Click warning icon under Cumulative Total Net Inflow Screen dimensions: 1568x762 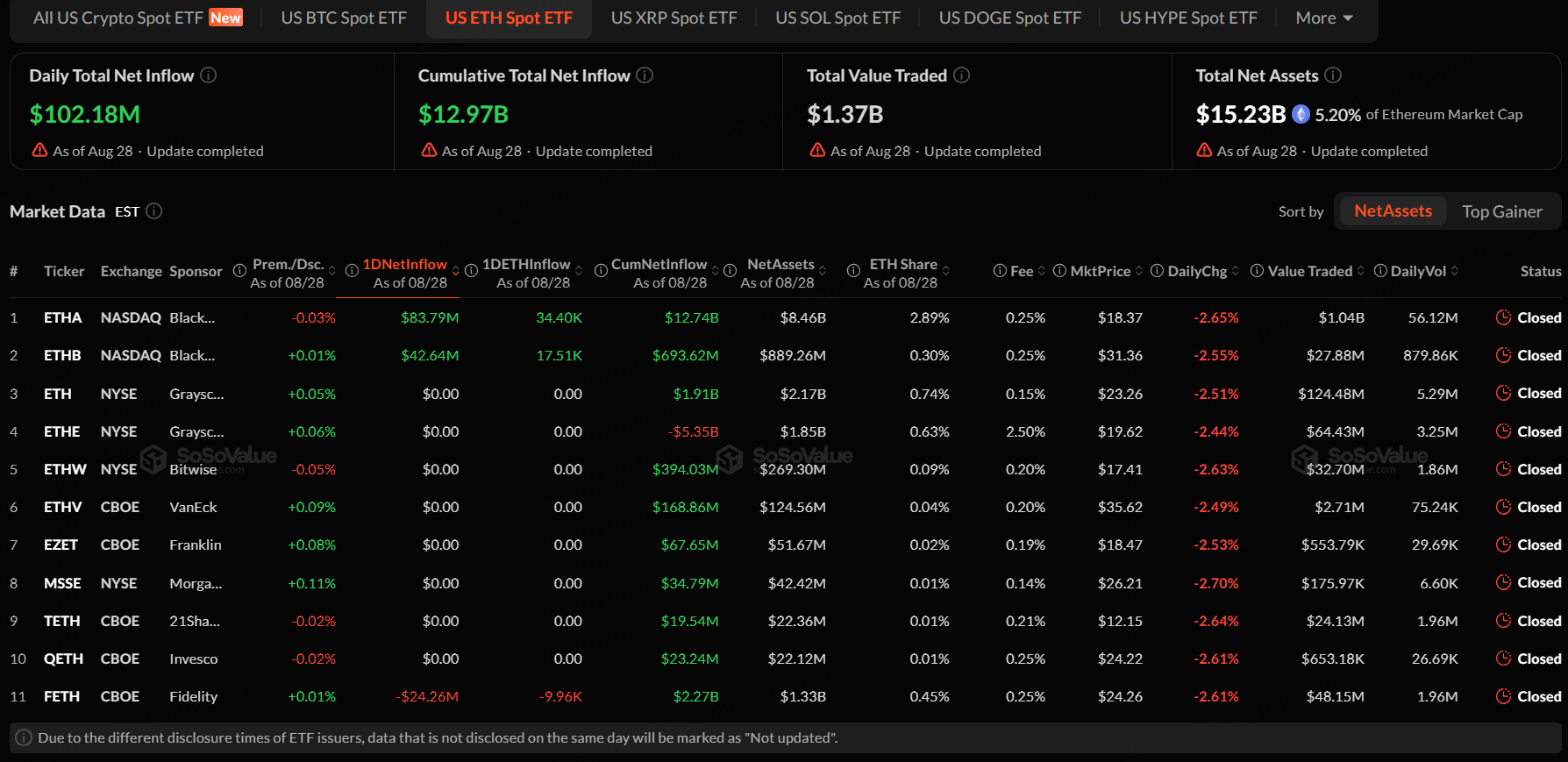(429, 150)
